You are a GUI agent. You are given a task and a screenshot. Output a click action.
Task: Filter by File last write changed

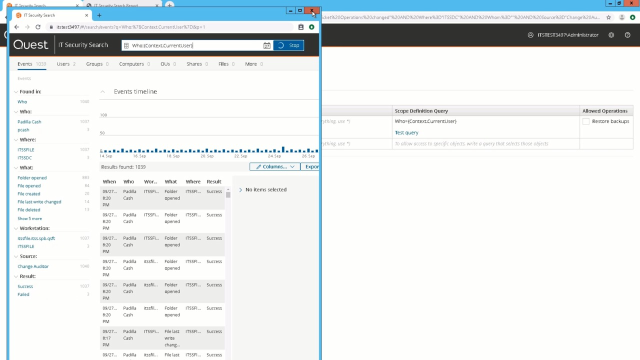[39, 202]
